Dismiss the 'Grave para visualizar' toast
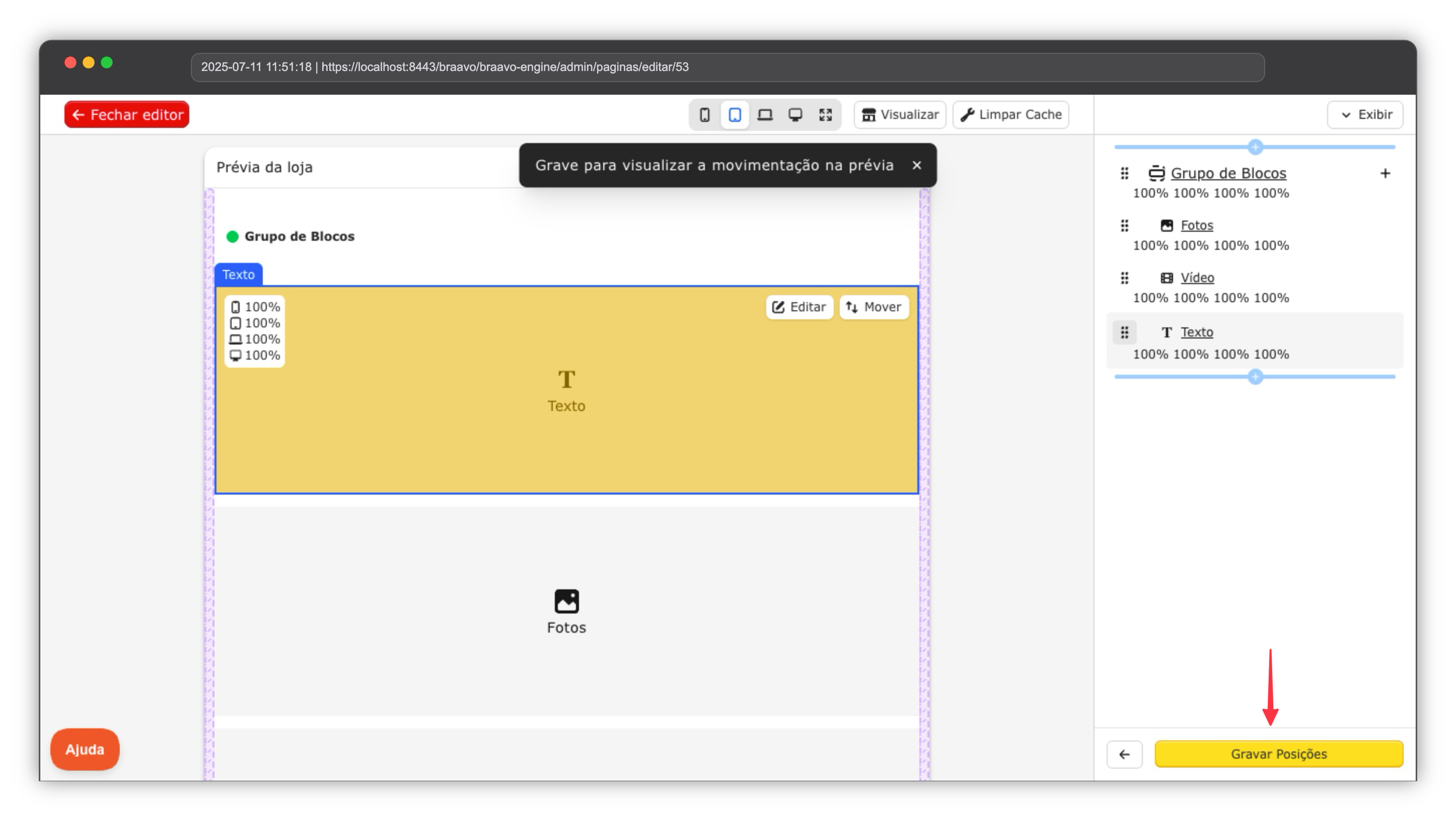The width and height of the screenshot is (1456, 821). pos(917,165)
